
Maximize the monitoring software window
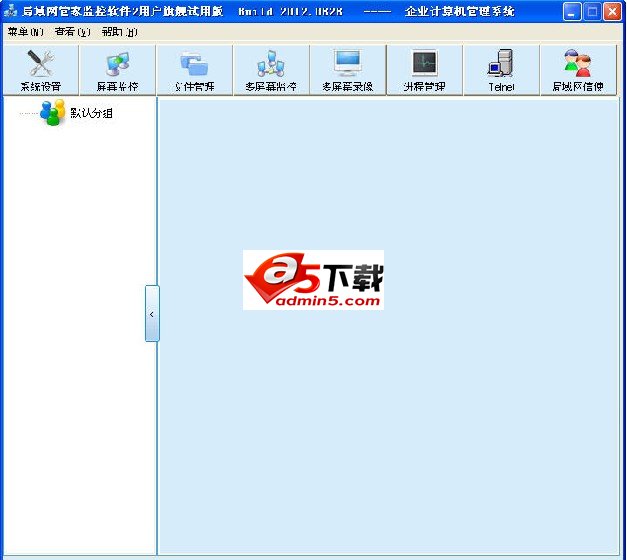pyautogui.click(x=592, y=11)
